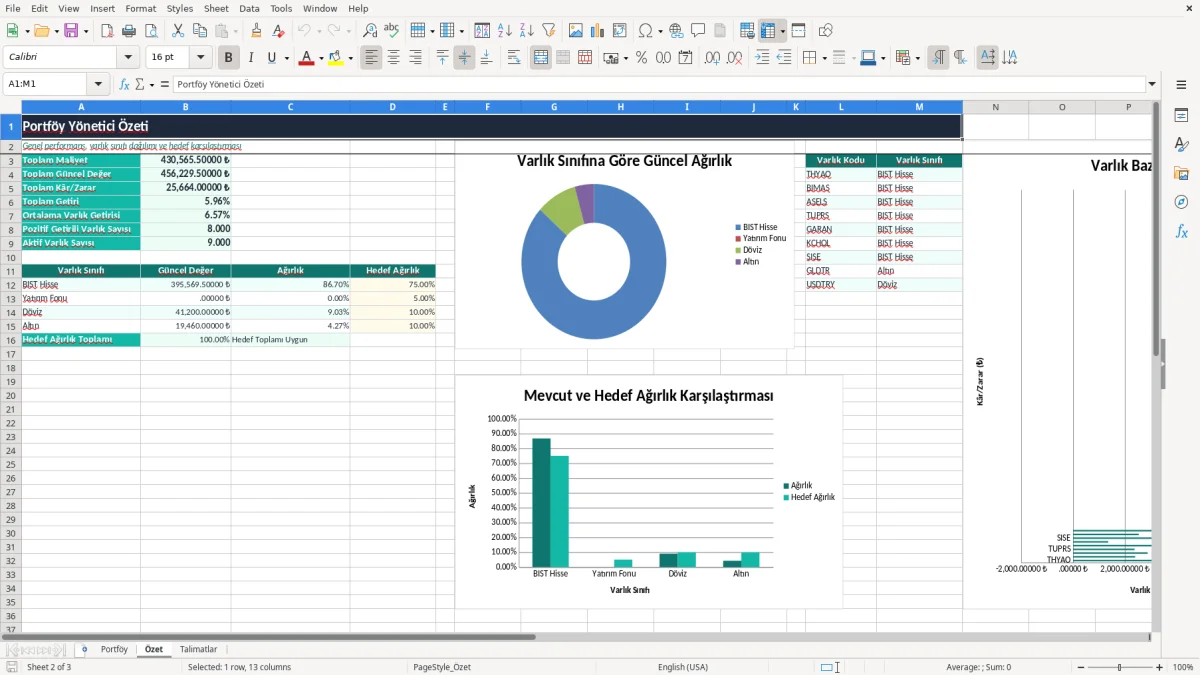Open Find & Replace tool
The height and width of the screenshot is (675, 1200).
[x=370, y=31]
